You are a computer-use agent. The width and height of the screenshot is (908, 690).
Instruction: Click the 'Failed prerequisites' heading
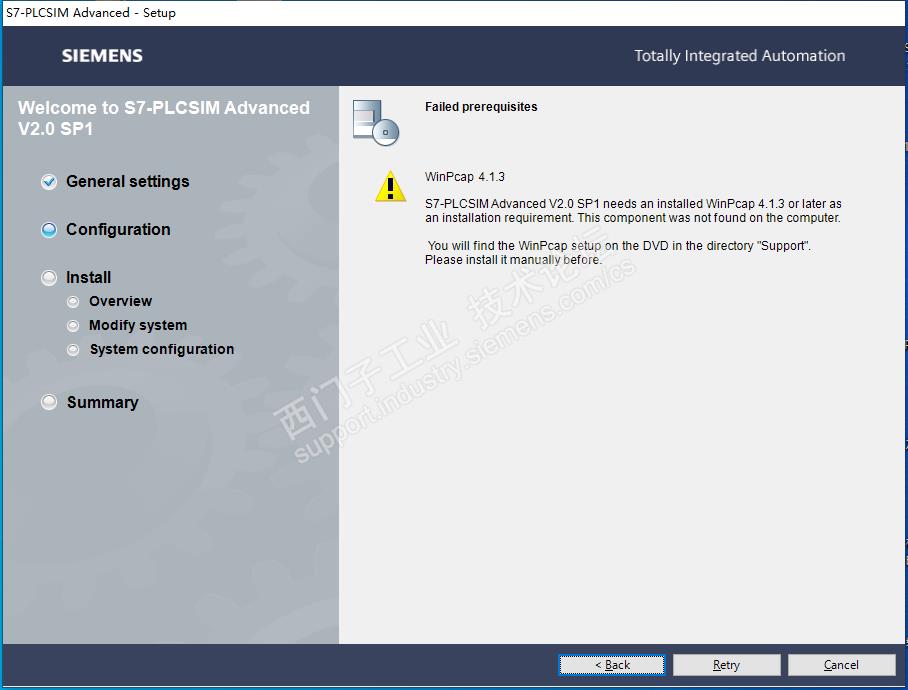(481, 107)
